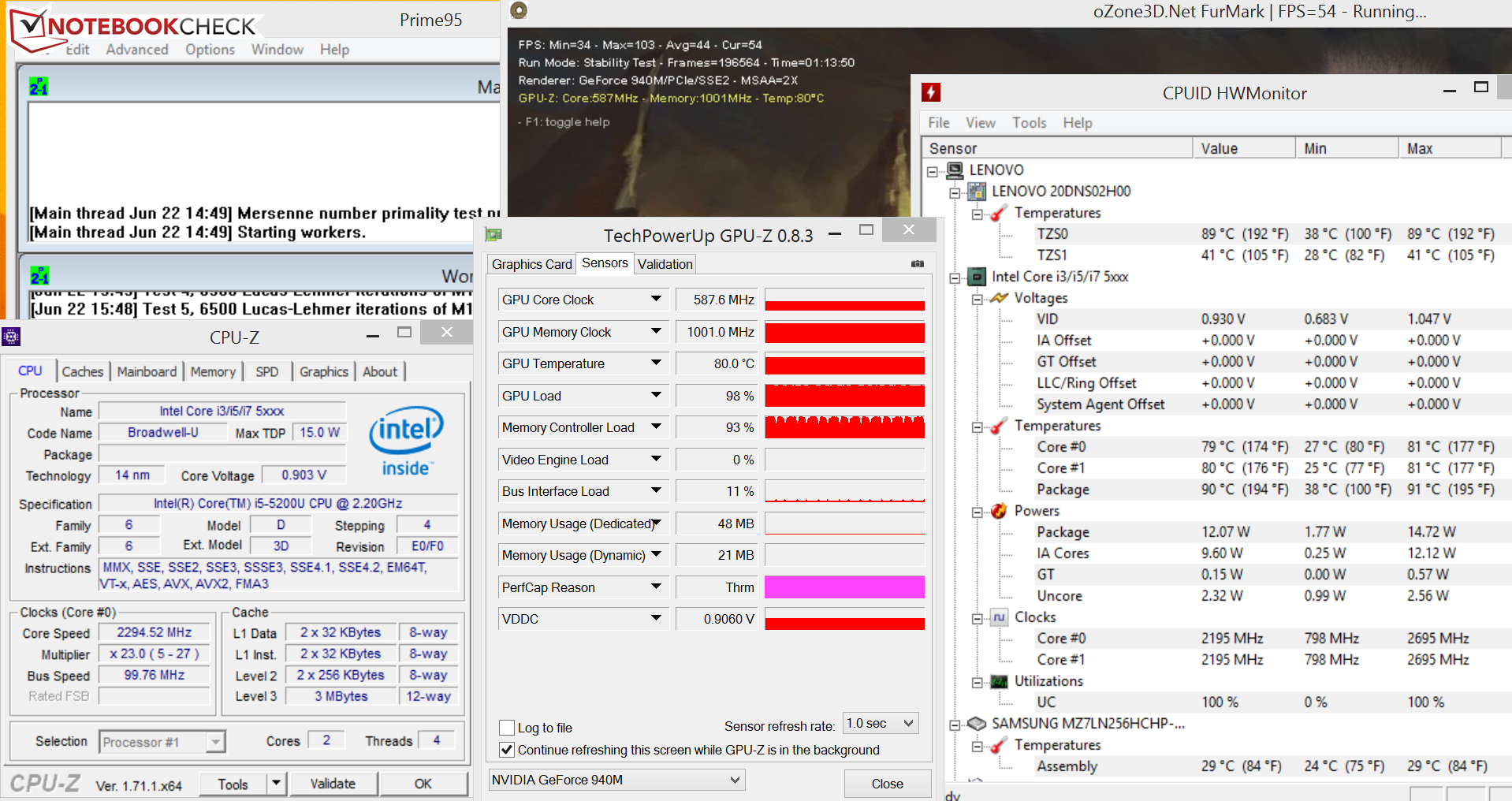Screen dimensions: 1512x801
Task: Switch to the SPD tab in CPU-Z
Action: pyautogui.click(x=267, y=371)
